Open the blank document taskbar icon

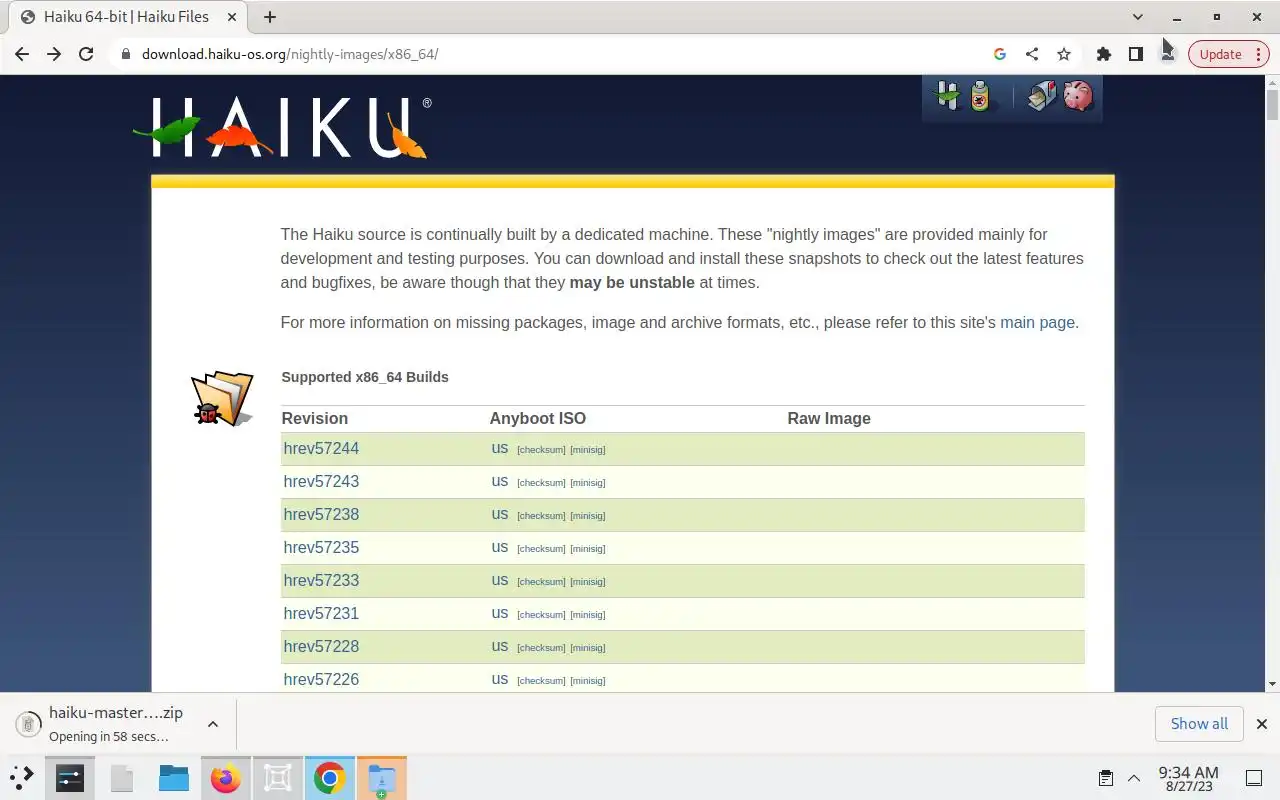point(122,777)
